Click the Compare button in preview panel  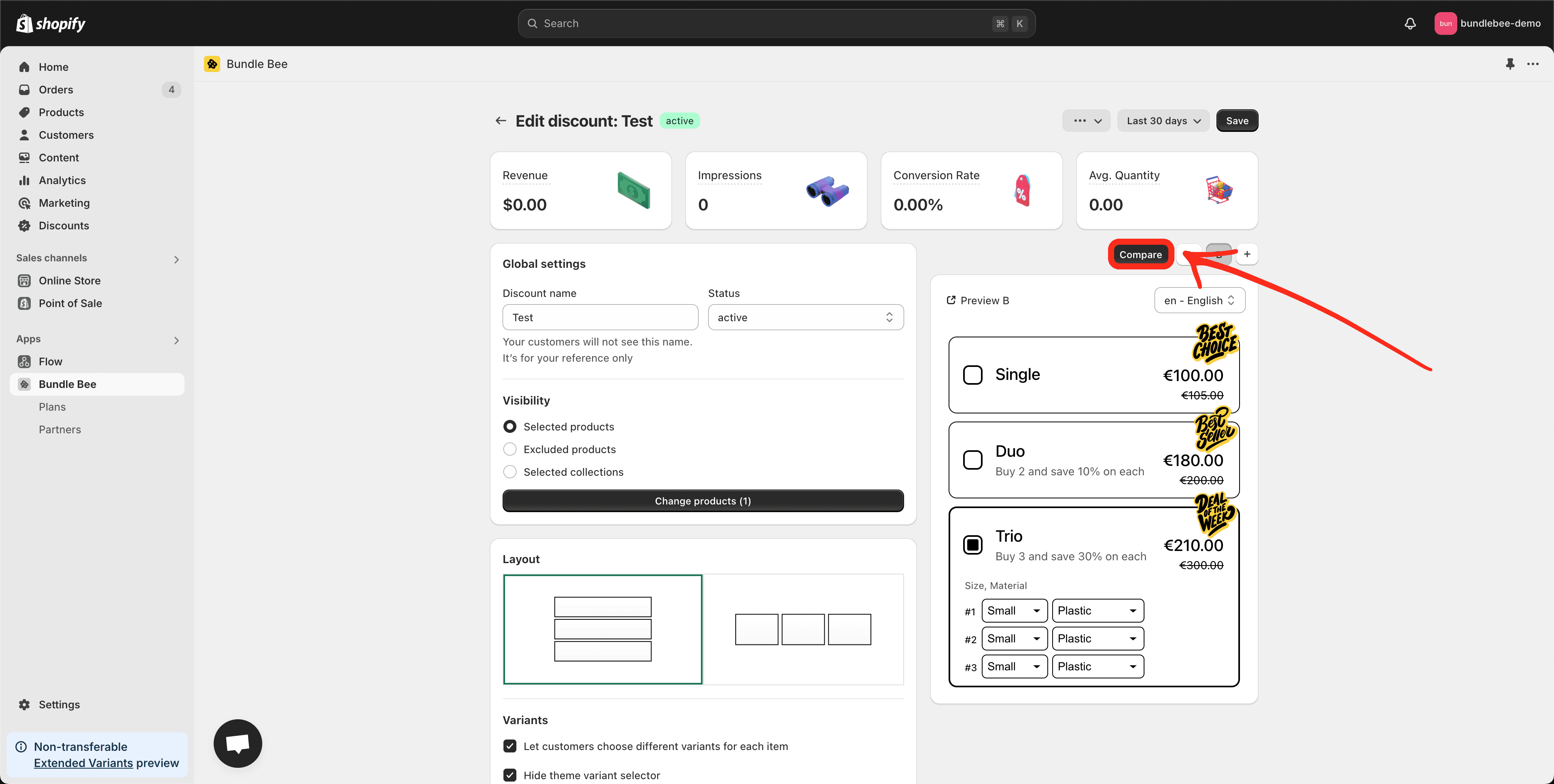(1140, 254)
